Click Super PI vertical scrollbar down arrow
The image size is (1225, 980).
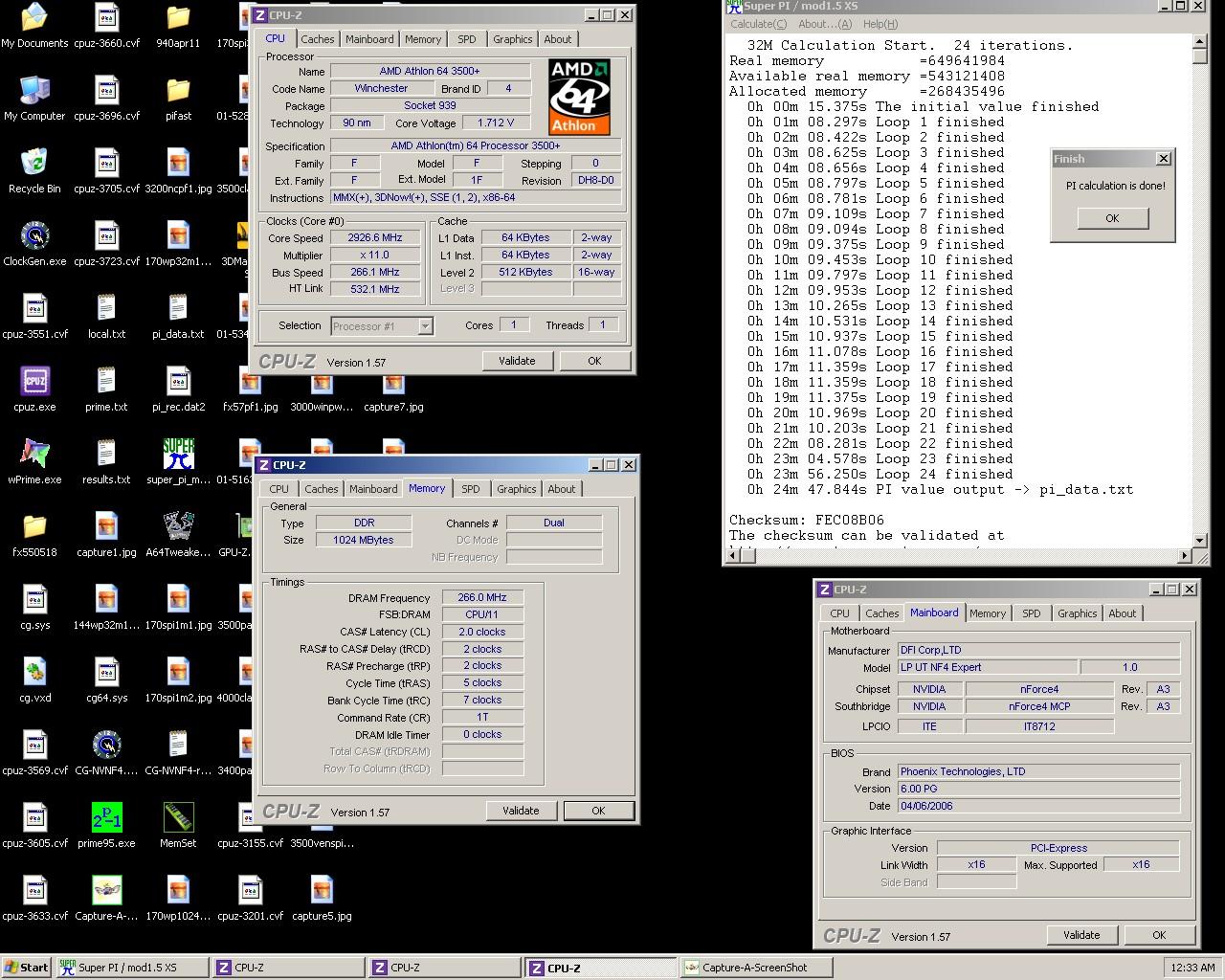tap(1200, 541)
